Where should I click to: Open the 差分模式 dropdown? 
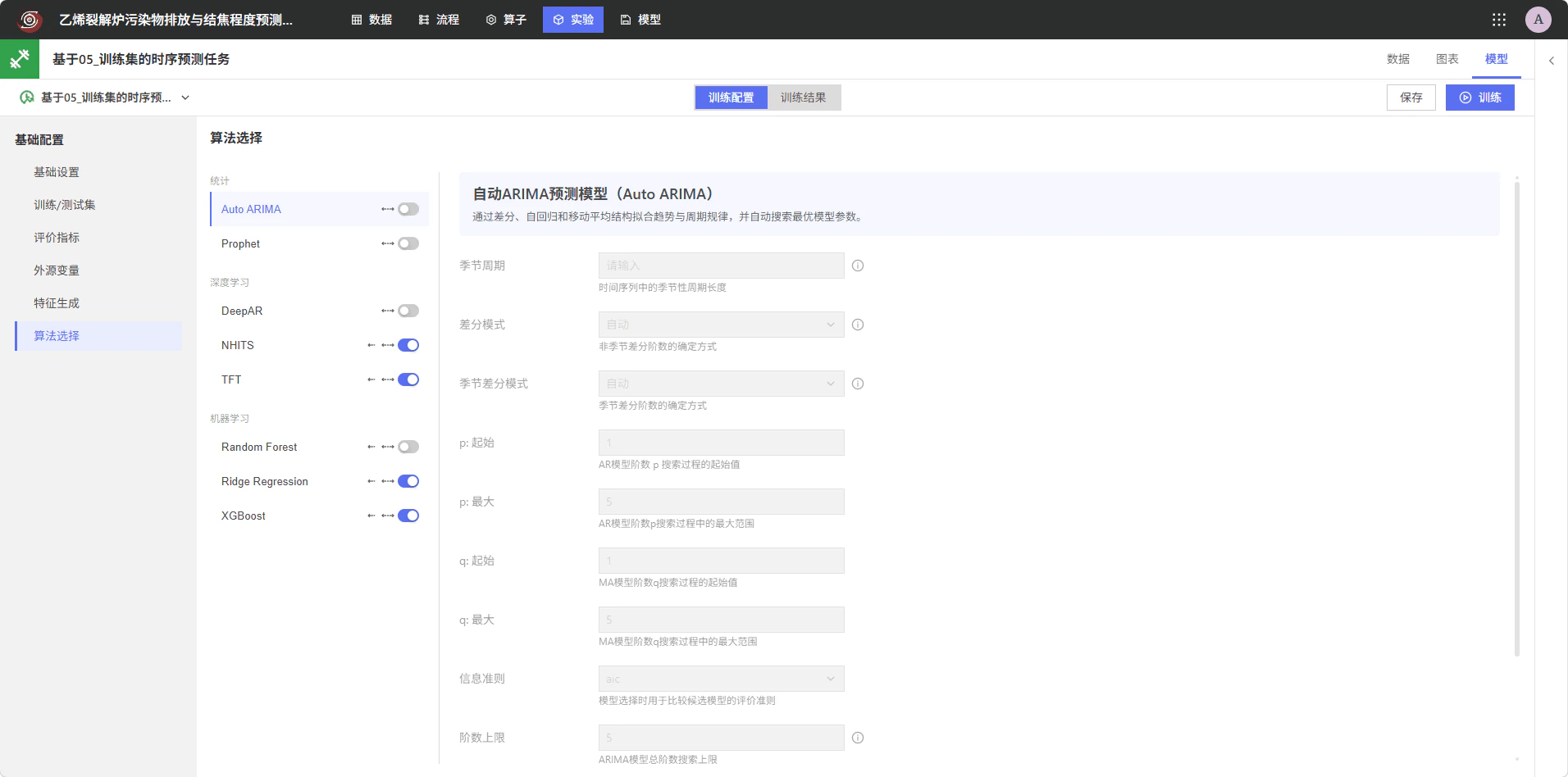[x=722, y=325]
